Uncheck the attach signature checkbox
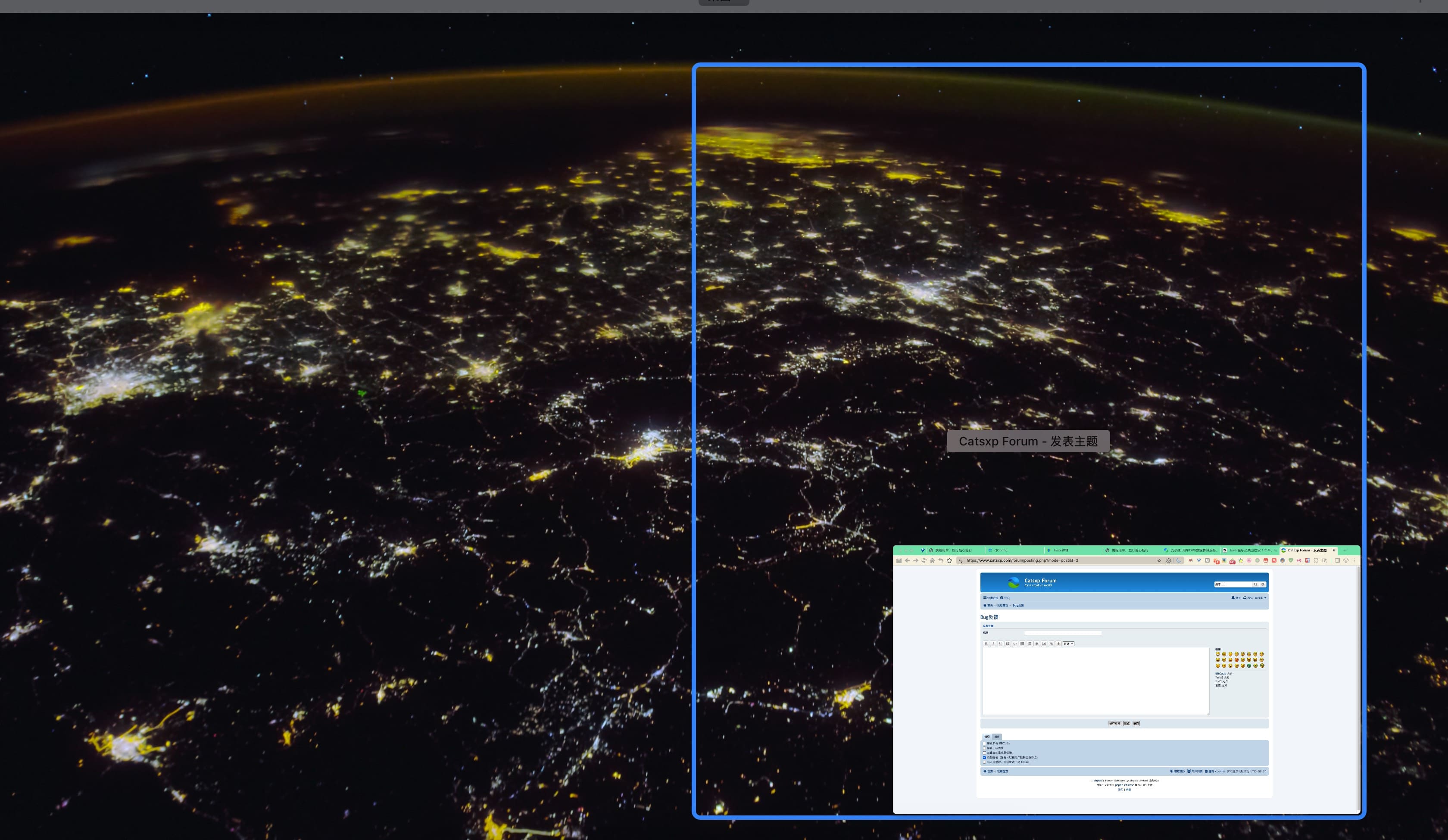The width and height of the screenshot is (1448, 840). coord(985,757)
